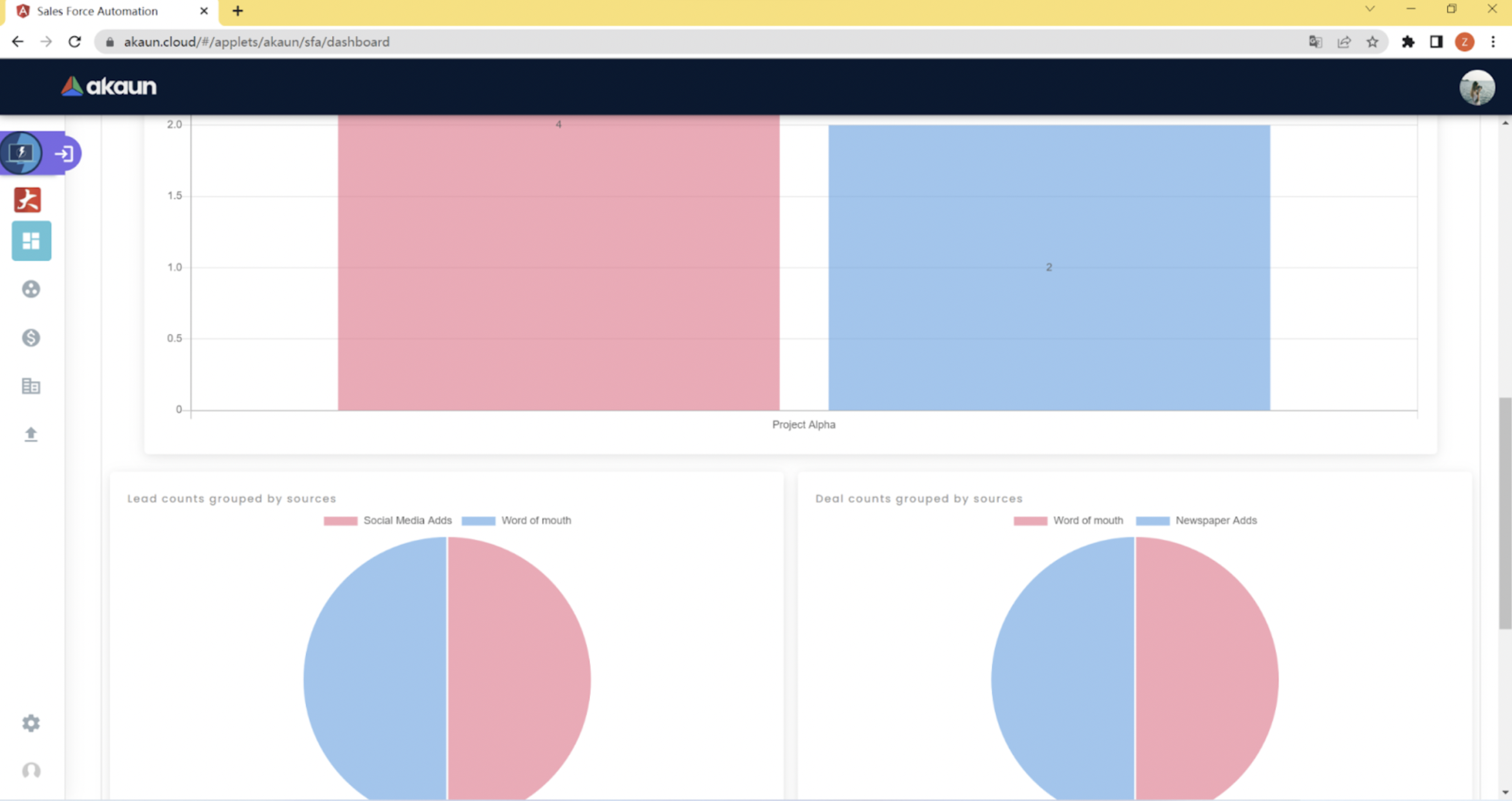Select the Sales Force Automation tab
Viewport: 1512px width, 801px height.
[x=97, y=11]
